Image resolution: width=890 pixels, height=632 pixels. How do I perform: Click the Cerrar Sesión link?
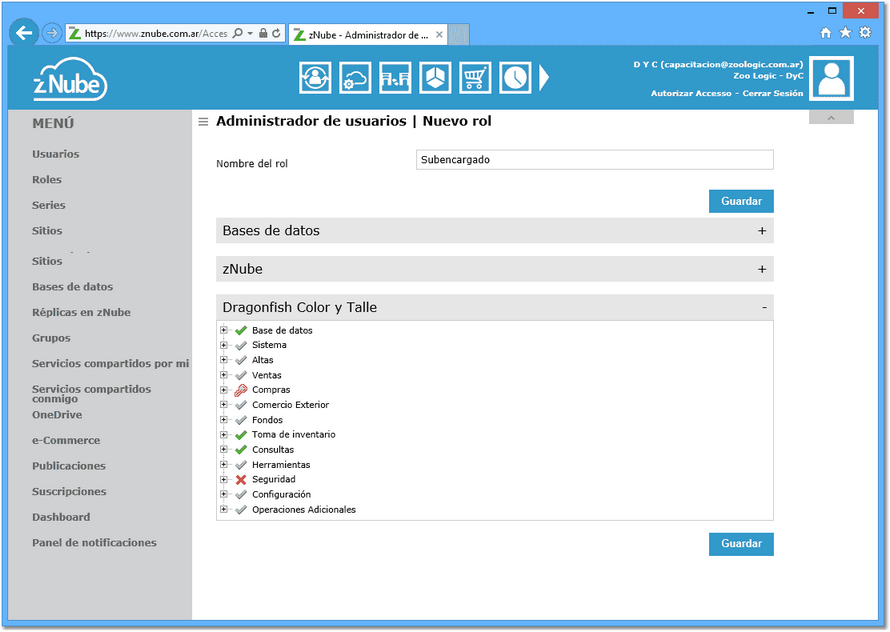click(773, 93)
